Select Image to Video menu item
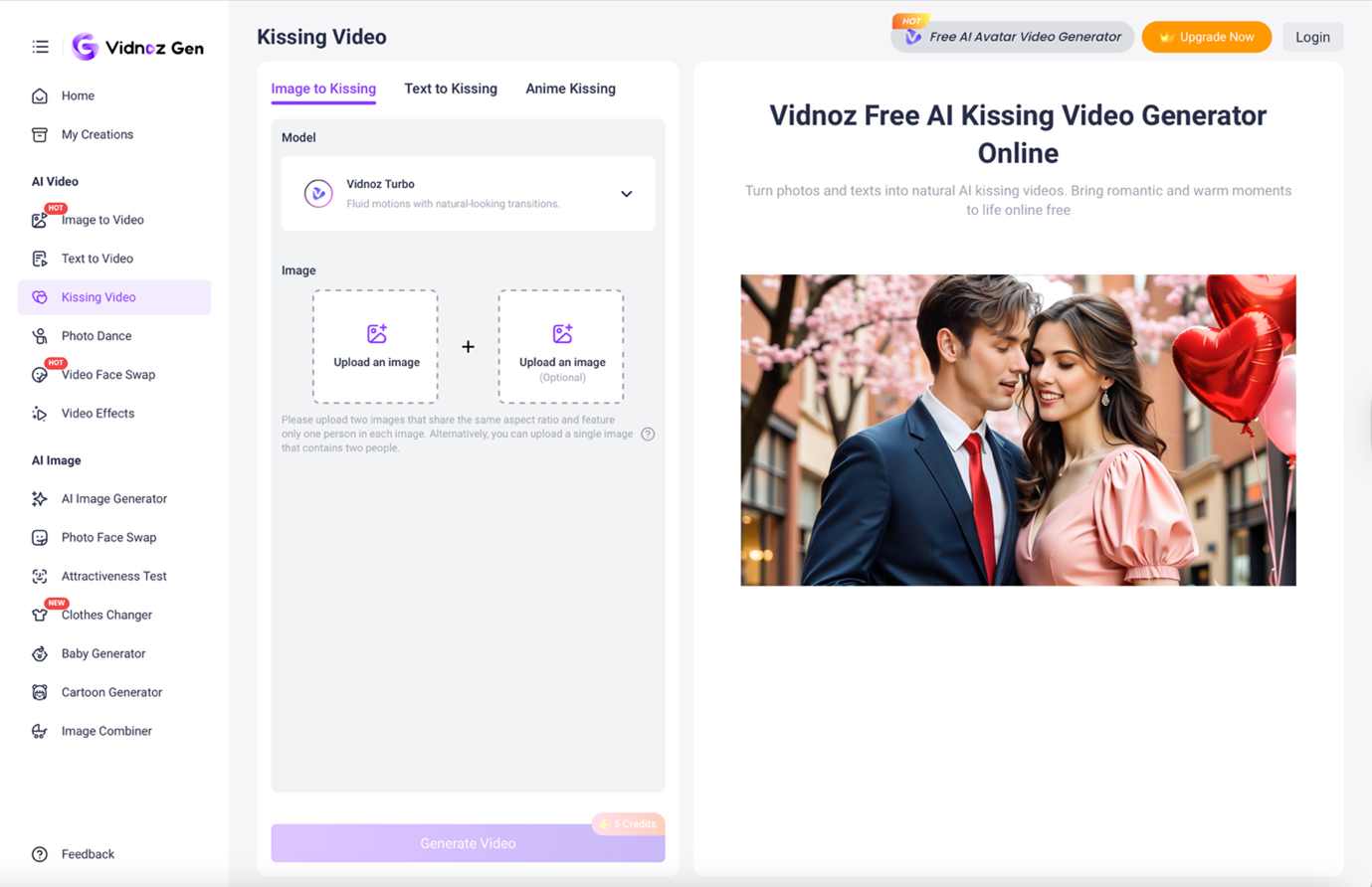 tap(114, 221)
